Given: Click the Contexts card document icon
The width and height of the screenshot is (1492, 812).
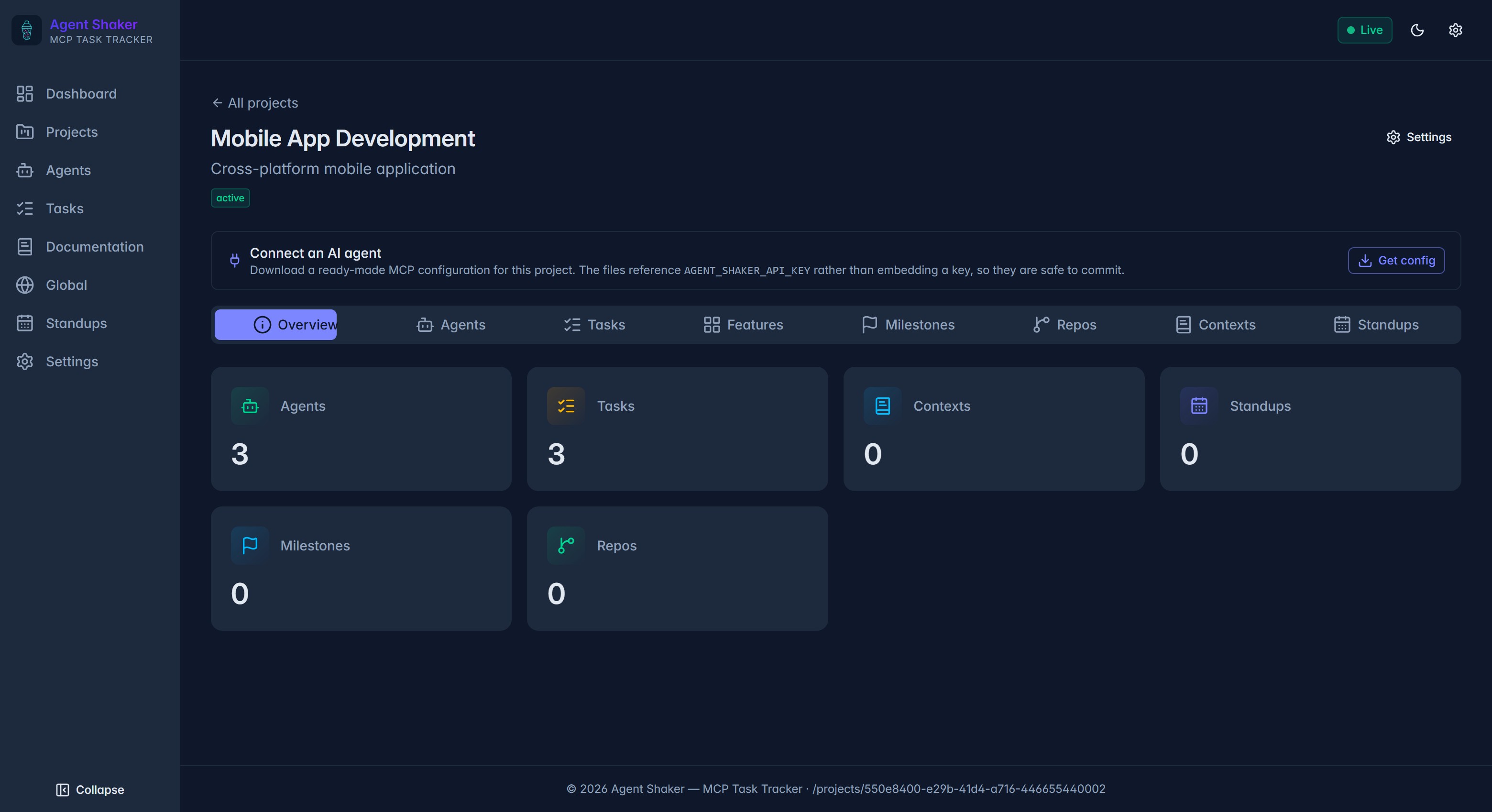Looking at the screenshot, I should click(883, 406).
